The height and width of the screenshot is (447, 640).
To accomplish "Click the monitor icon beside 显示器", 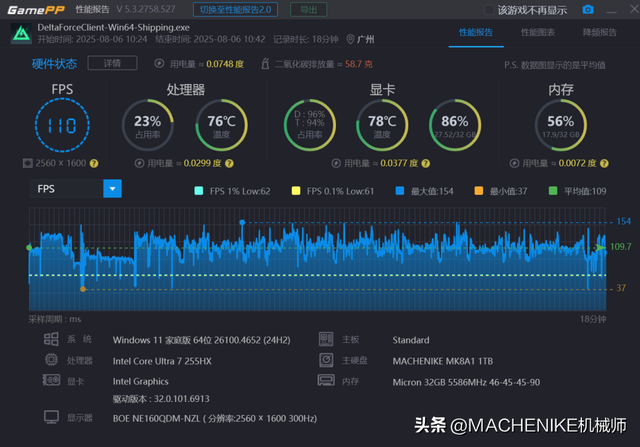I will [x=51, y=417].
